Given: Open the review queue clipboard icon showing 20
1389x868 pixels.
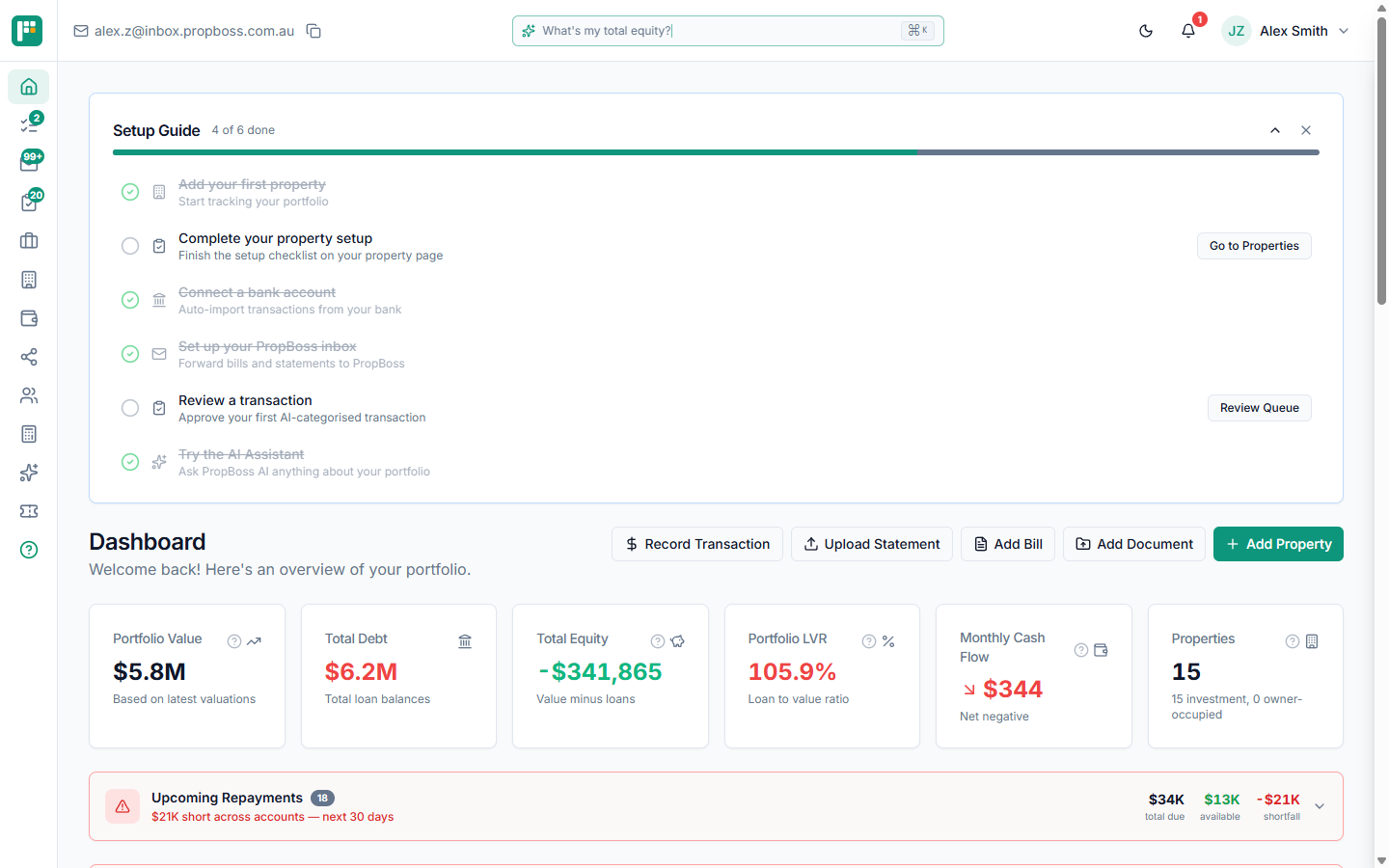Looking at the screenshot, I should point(28,200).
